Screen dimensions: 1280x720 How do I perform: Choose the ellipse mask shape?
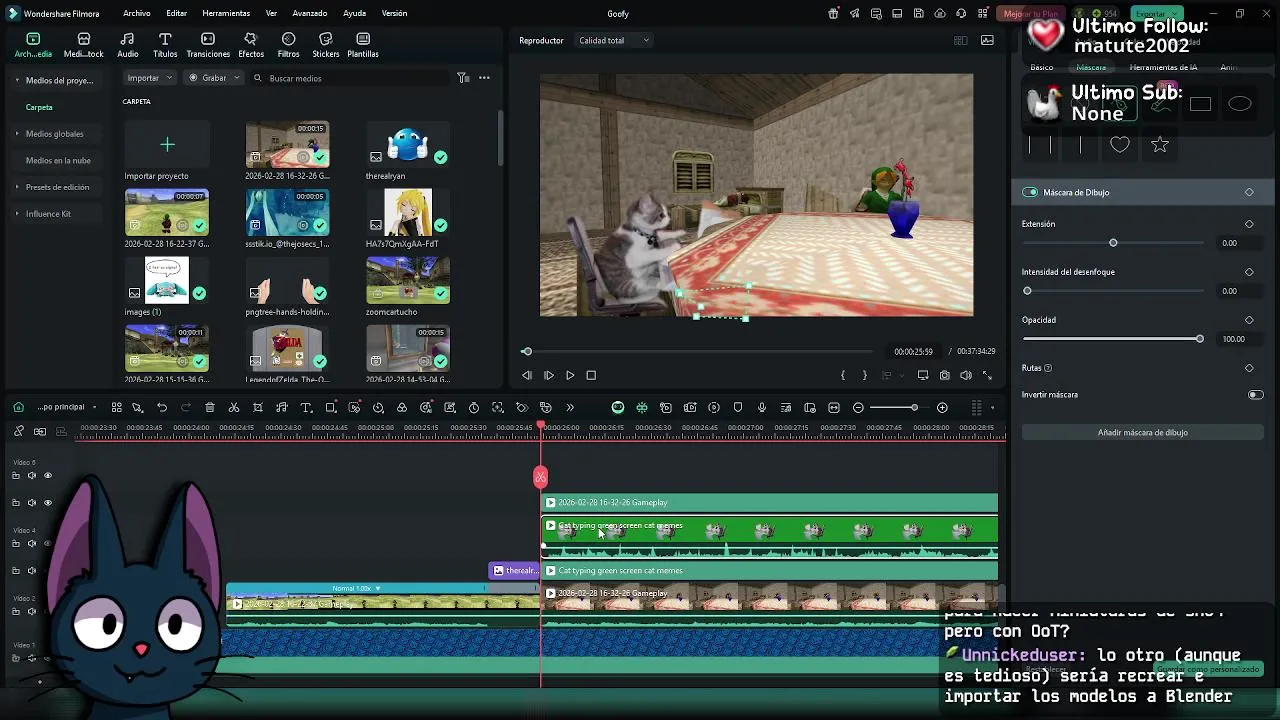coord(1240,104)
